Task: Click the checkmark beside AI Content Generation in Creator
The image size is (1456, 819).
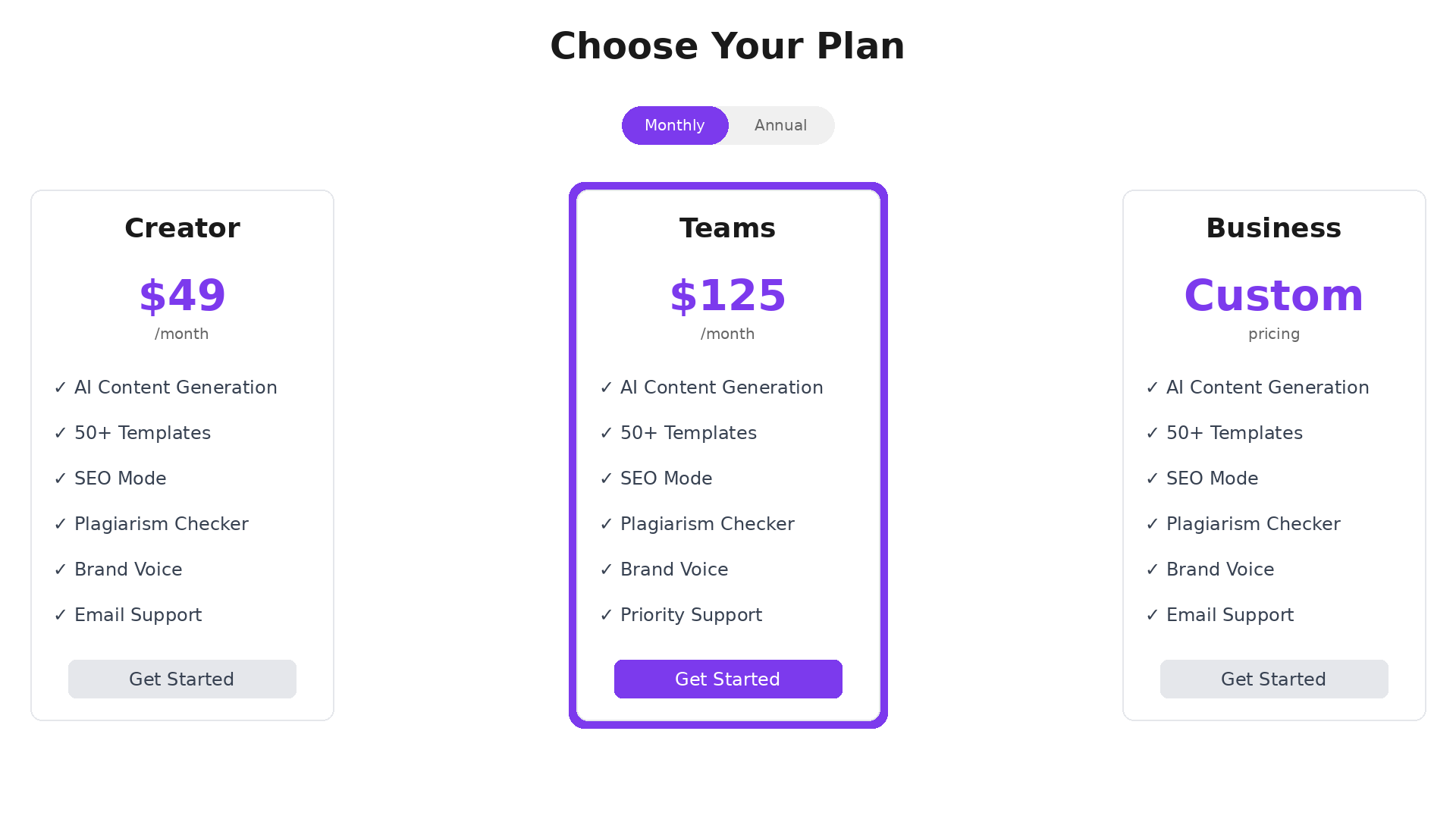Action: 61,388
